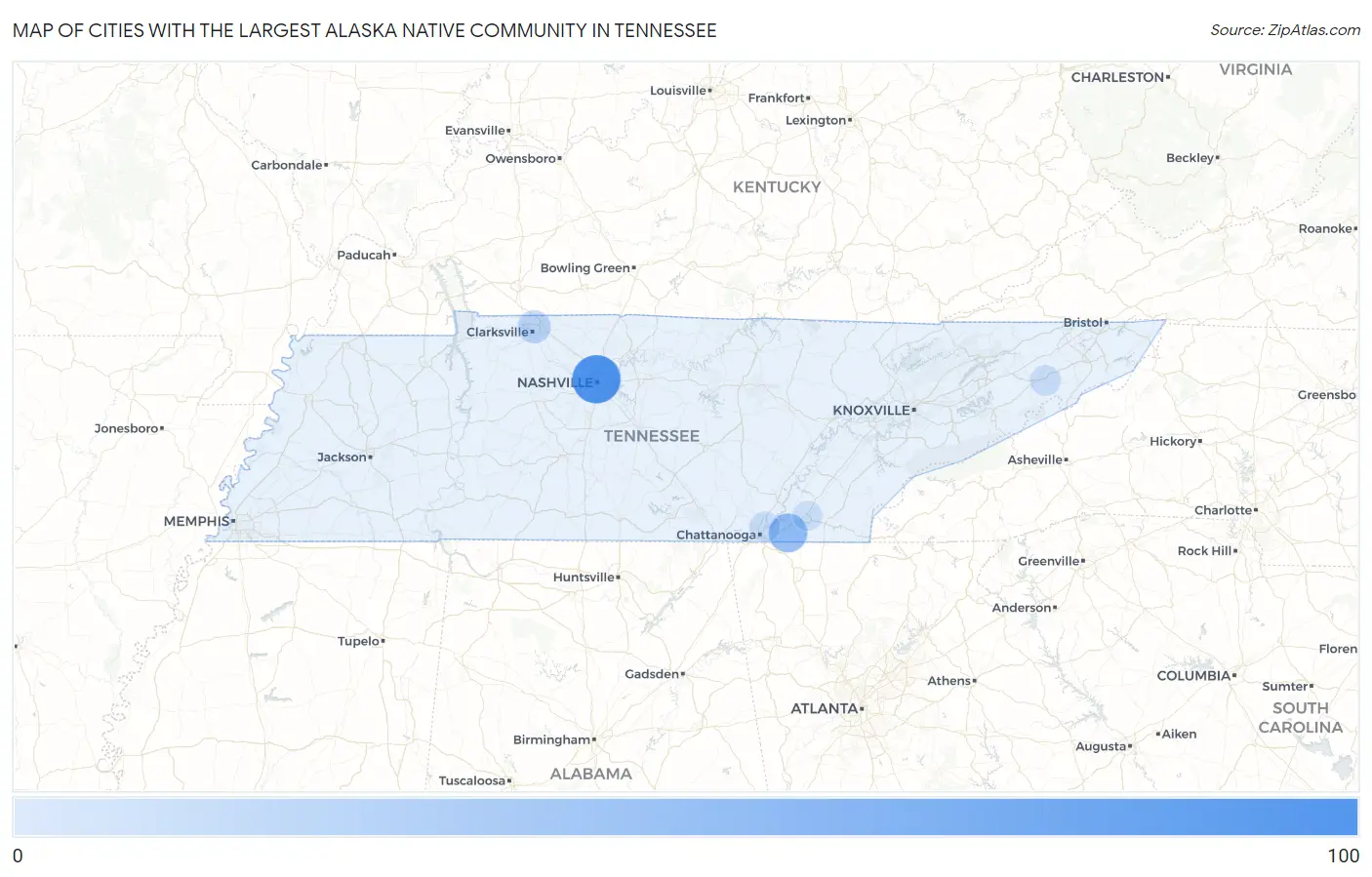Viewport: 1372px width, 877px height.
Task: Click the Source: ZipAtlas.com credit
Action: 1285,30
